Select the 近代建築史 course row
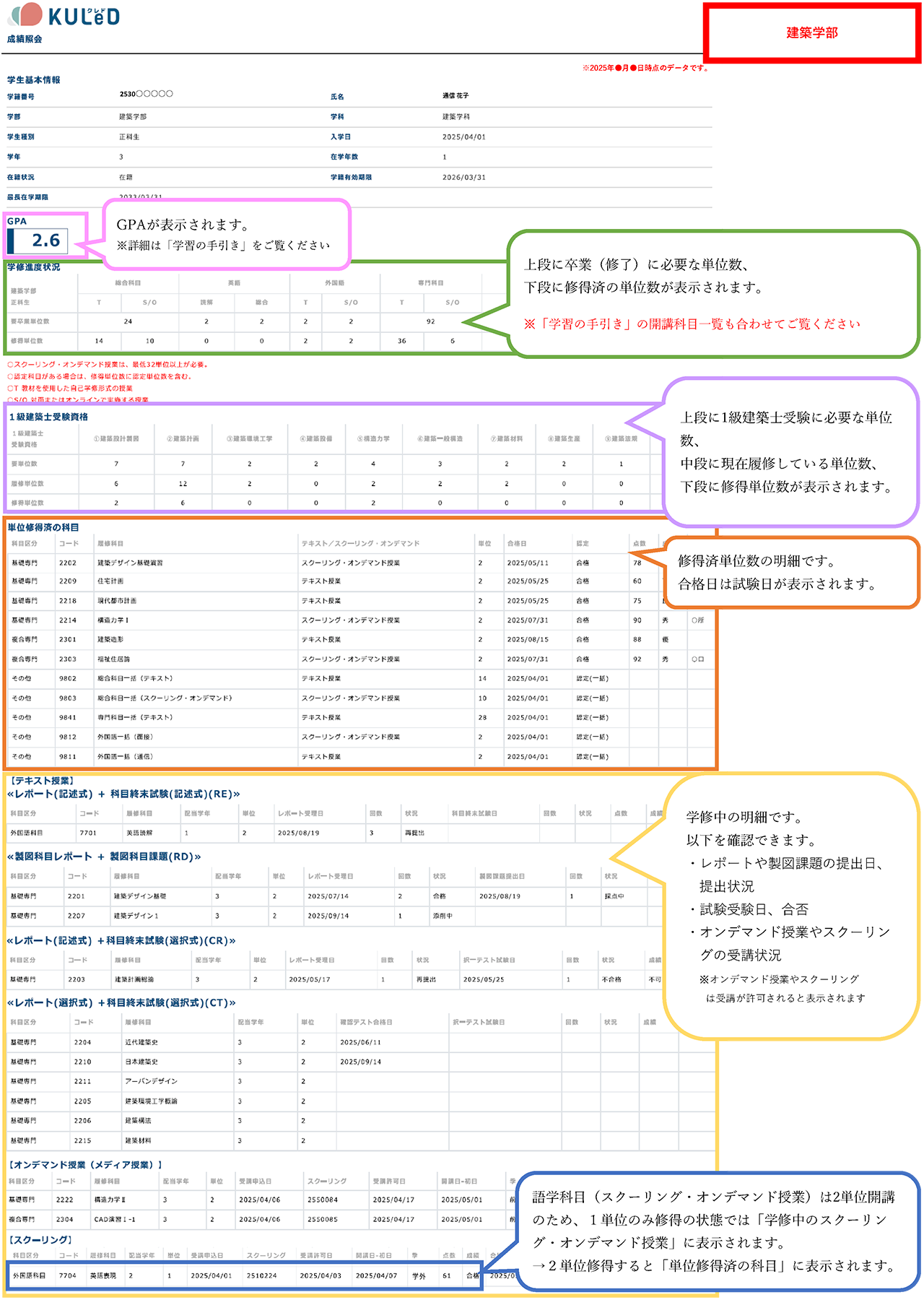The image size is (924, 1300). [x=141, y=1043]
